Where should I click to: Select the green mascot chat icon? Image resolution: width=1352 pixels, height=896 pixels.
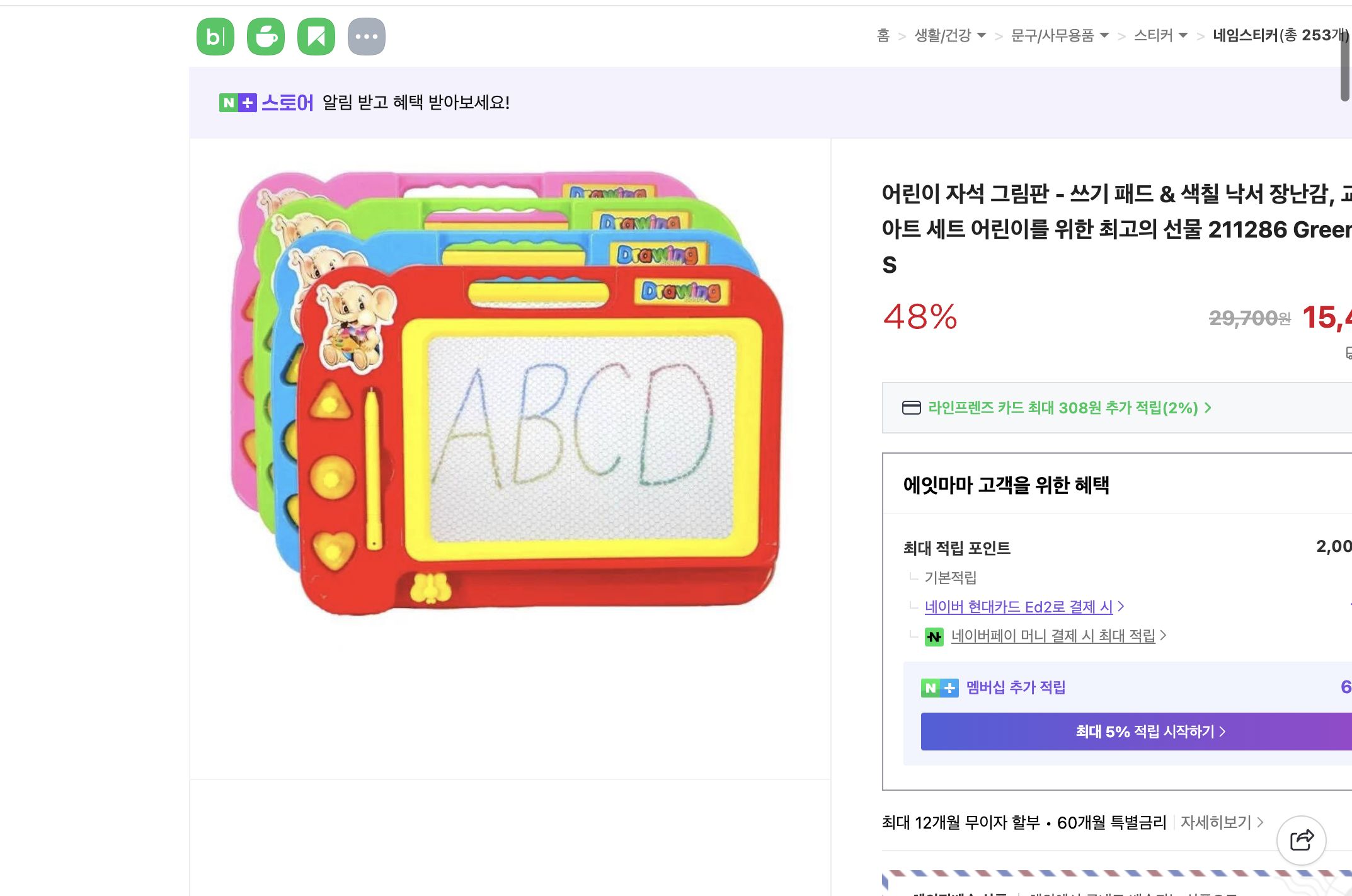pos(266,36)
